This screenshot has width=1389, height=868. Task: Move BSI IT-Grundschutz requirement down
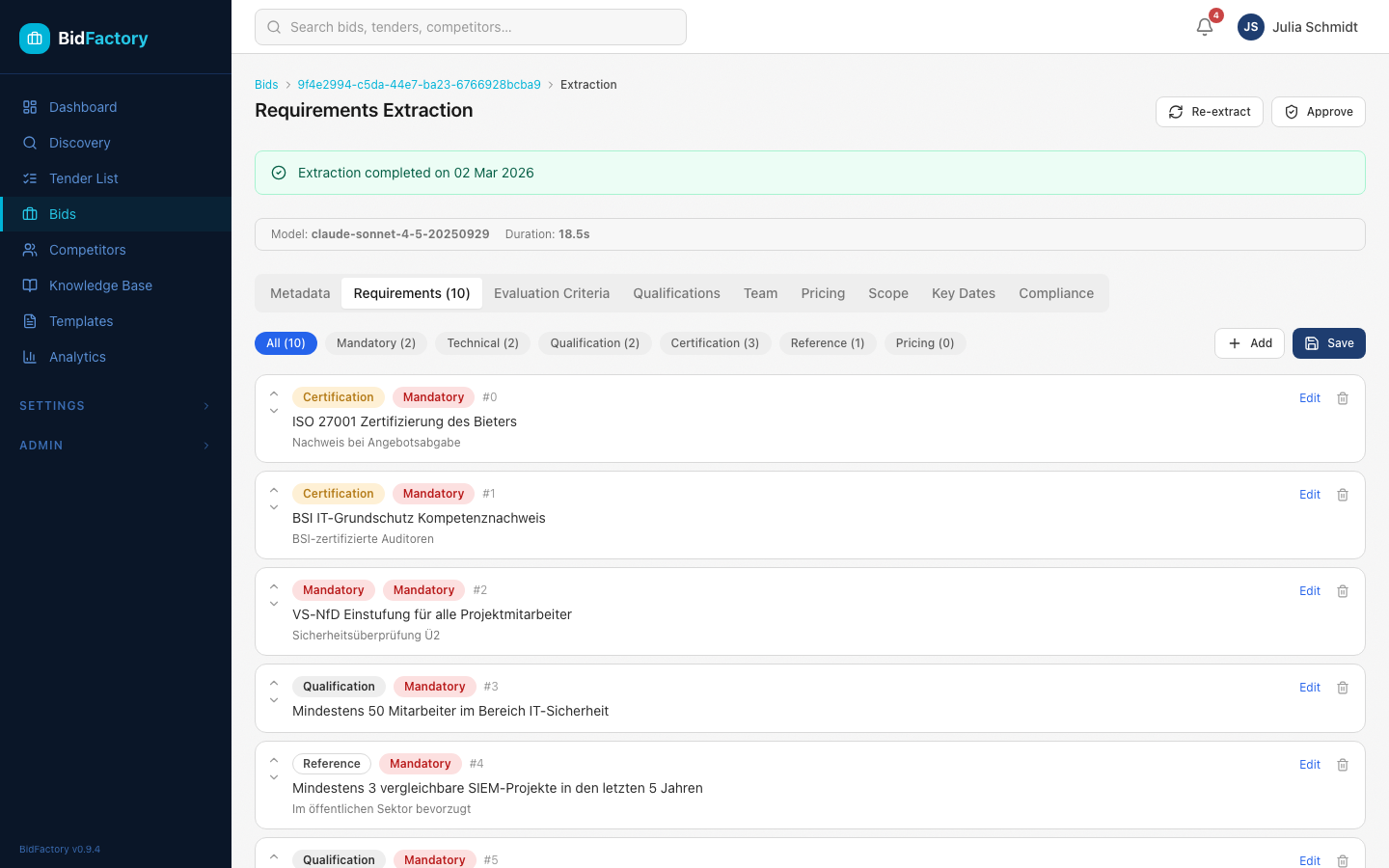coord(274,507)
